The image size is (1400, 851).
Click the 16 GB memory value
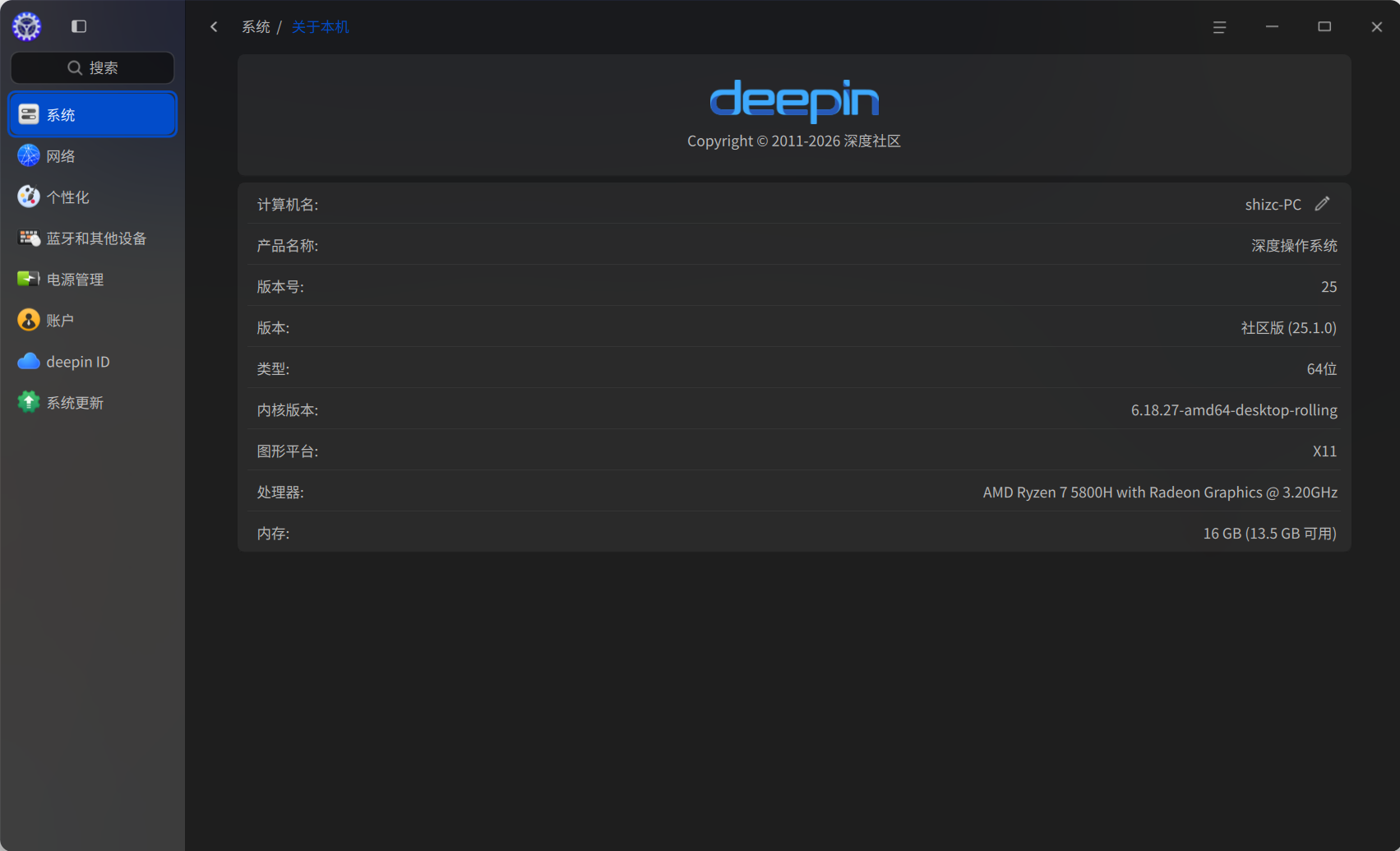tap(1270, 533)
